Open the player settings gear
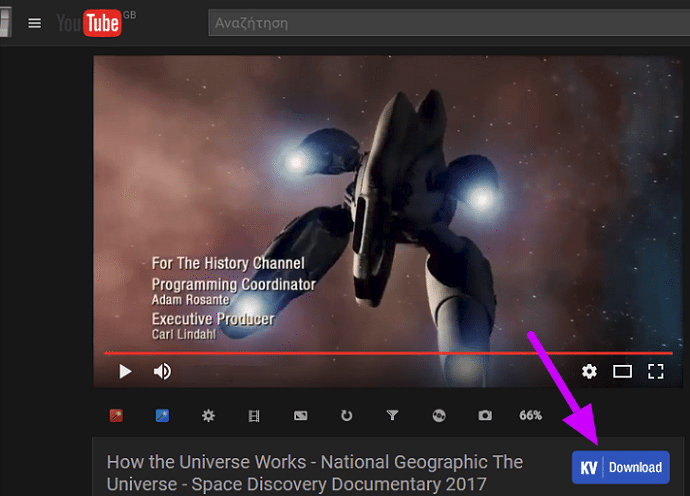690x496 pixels. click(589, 371)
